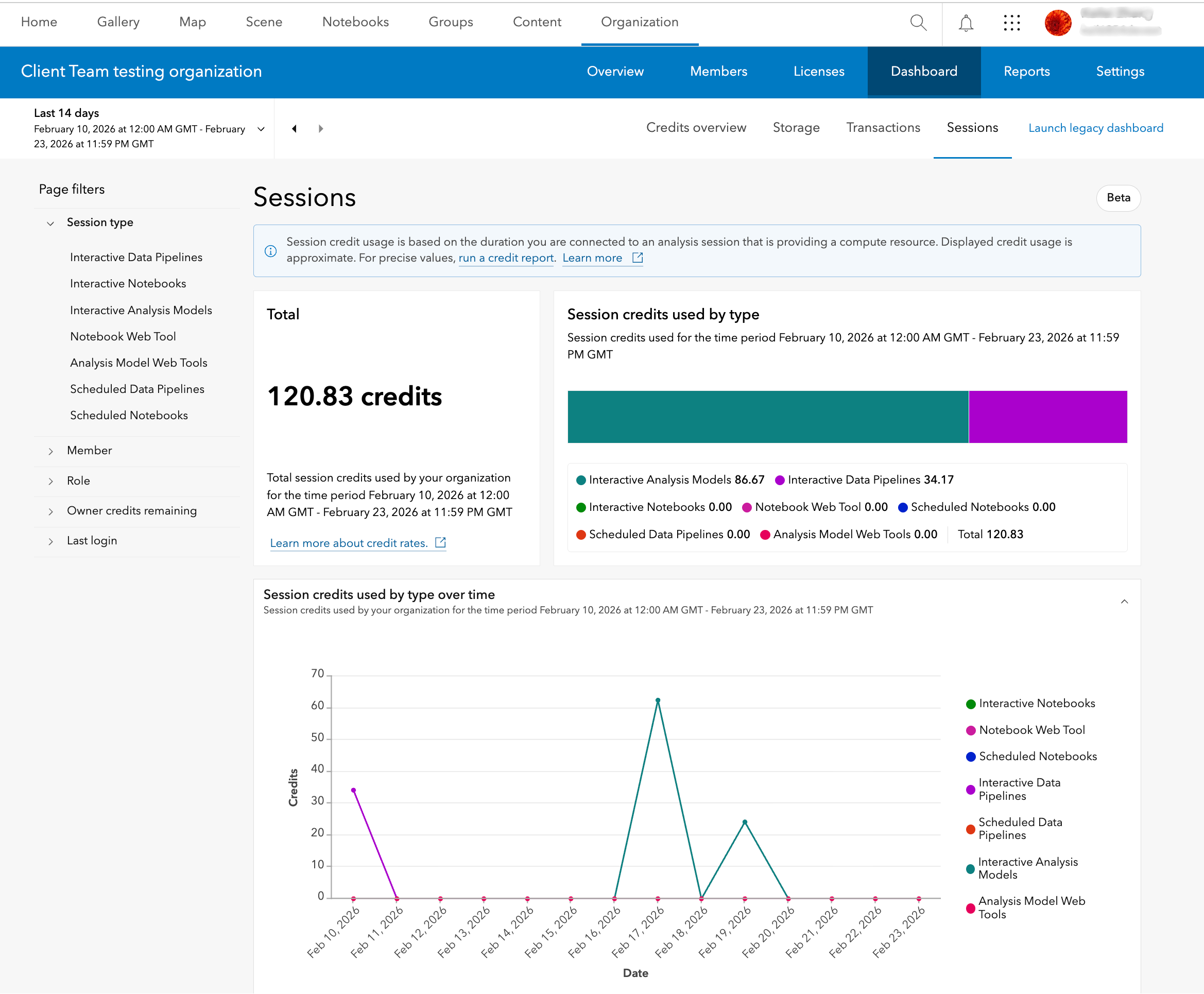Expand the Member filter section

click(x=89, y=451)
